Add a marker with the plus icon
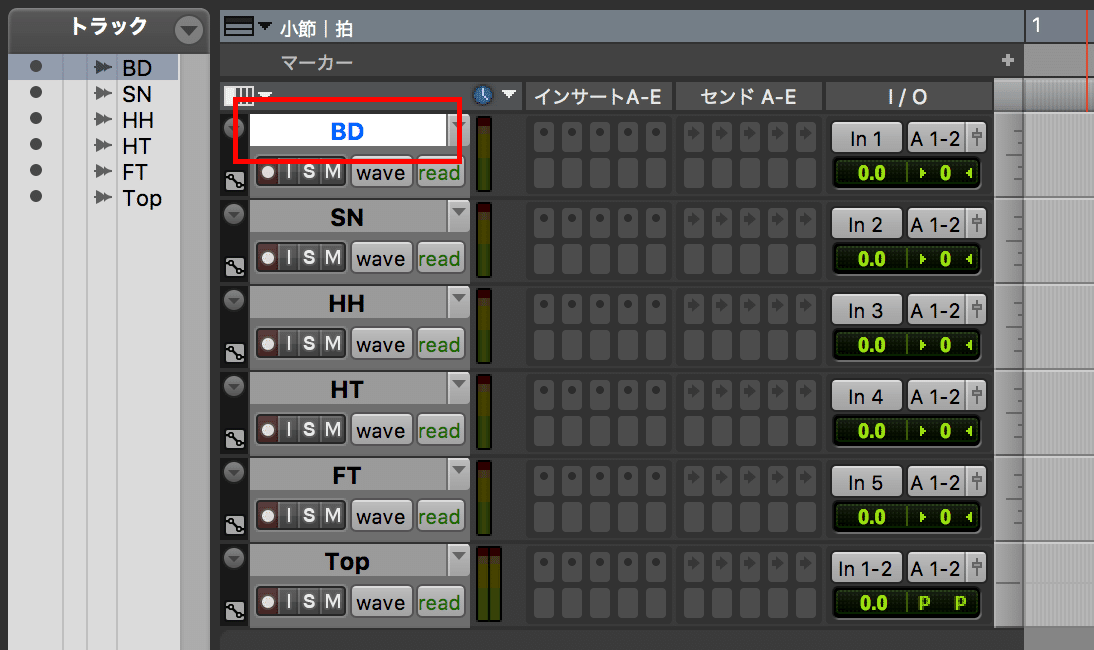Viewport: 1094px width, 650px height. click(x=1007, y=61)
